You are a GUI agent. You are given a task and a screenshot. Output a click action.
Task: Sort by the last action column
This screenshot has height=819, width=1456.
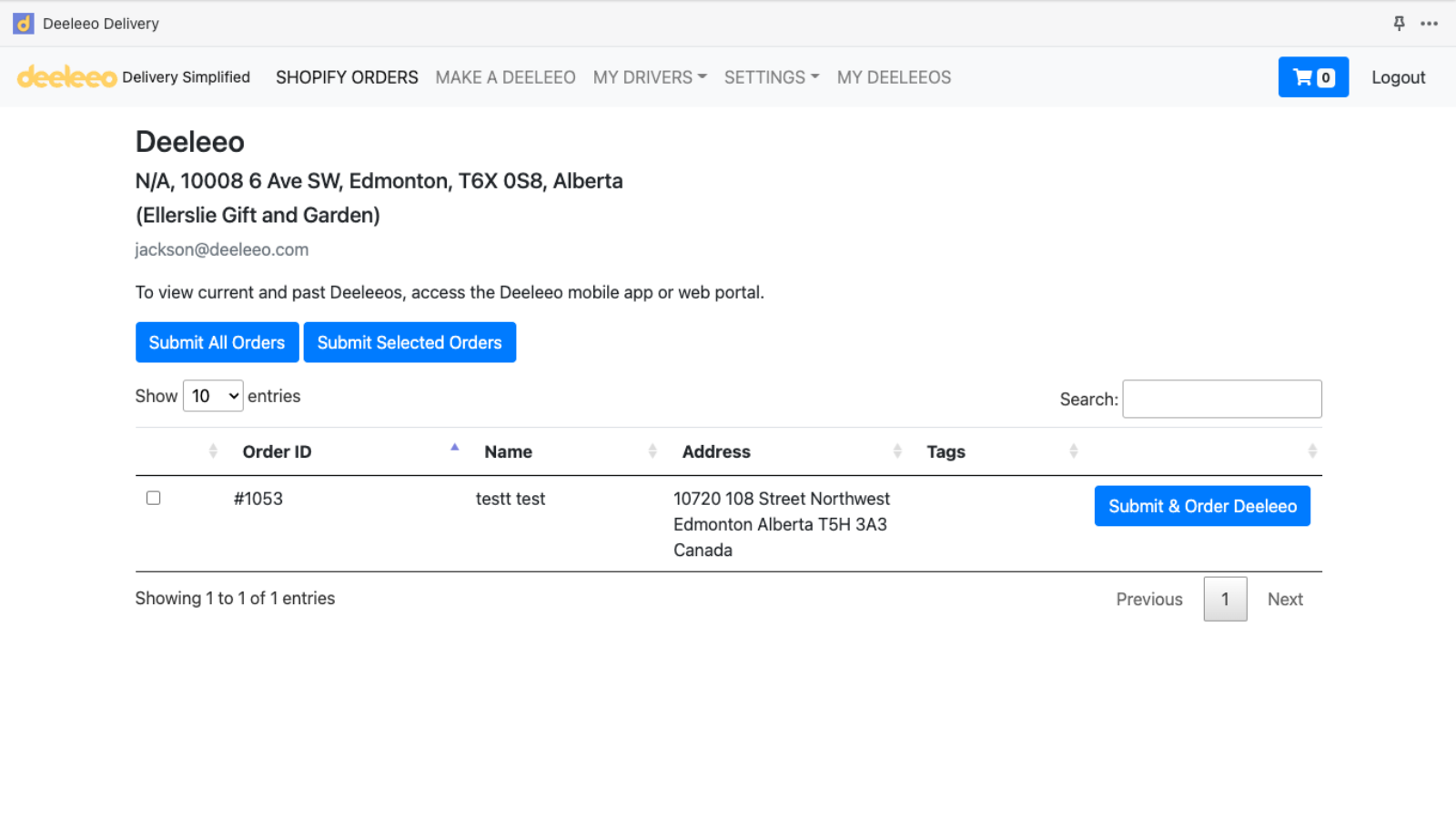(1312, 451)
